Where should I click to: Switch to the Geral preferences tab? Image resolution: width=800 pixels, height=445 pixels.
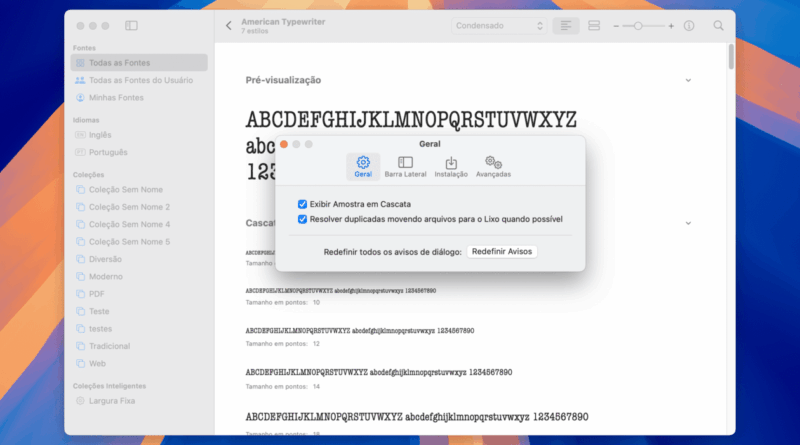click(363, 166)
